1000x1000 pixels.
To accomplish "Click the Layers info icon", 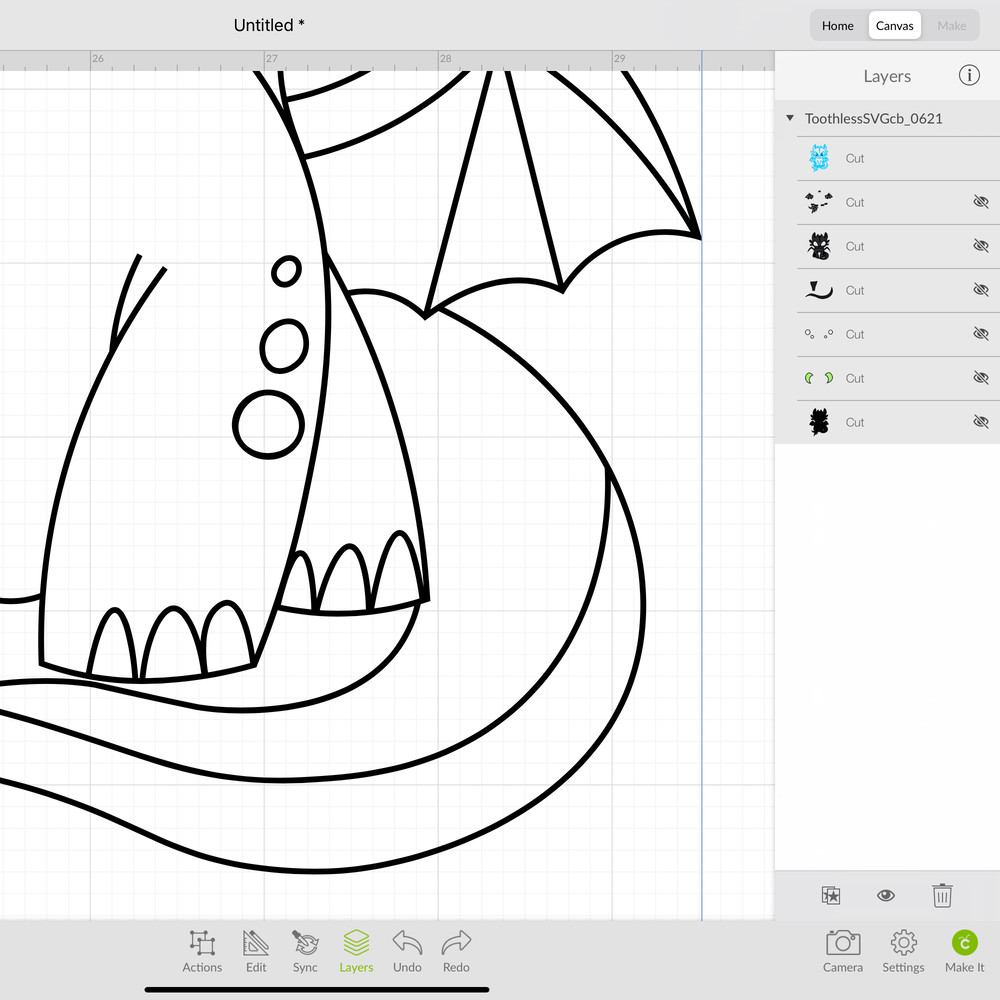I will coord(968,76).
